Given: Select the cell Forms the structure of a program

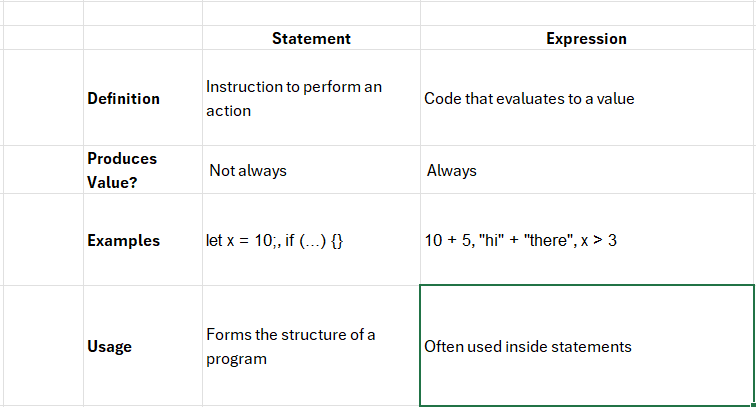Looking at the screenshot, I should 311,346.
